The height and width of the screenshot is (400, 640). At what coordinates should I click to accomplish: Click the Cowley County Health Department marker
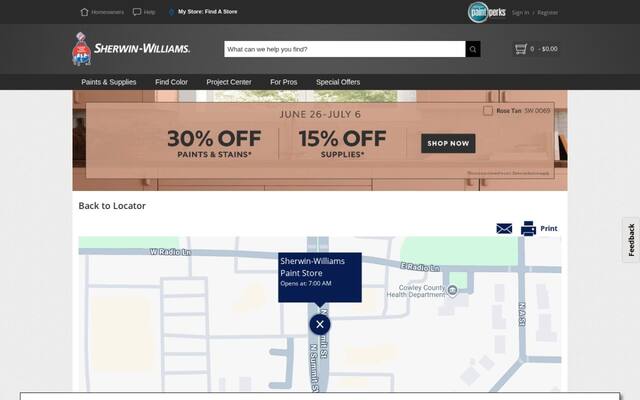(x=452, y=290)
